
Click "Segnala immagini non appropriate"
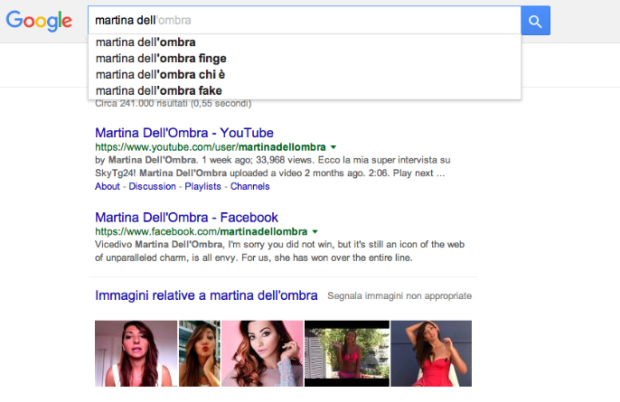[399, 296]
